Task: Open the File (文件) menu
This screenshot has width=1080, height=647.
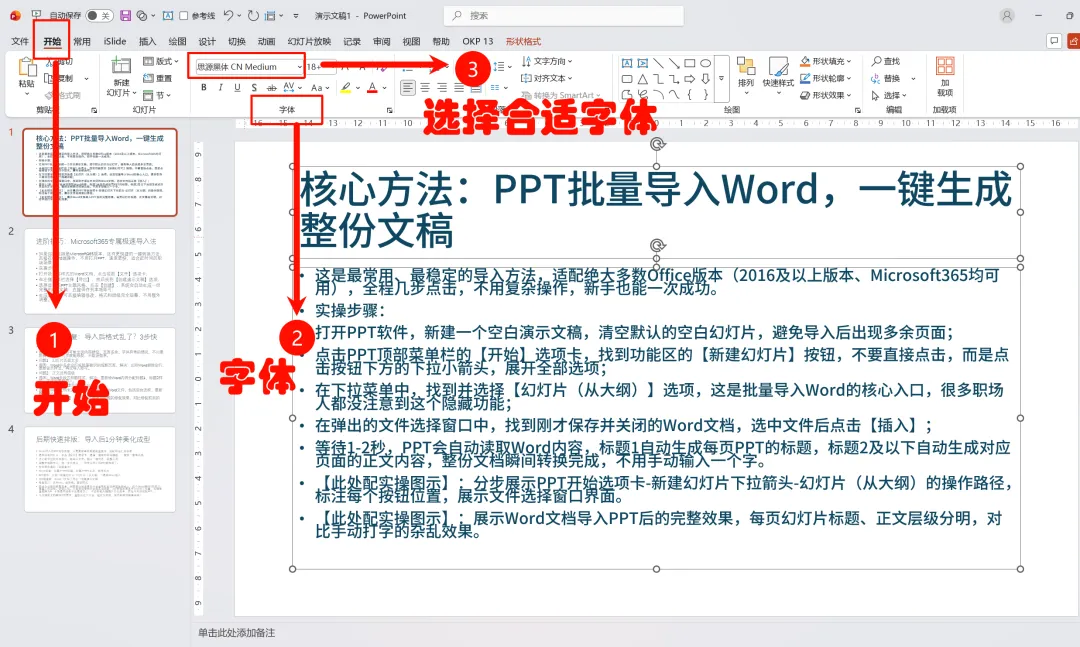Action: pyautogui.click(x=20, y=41)
